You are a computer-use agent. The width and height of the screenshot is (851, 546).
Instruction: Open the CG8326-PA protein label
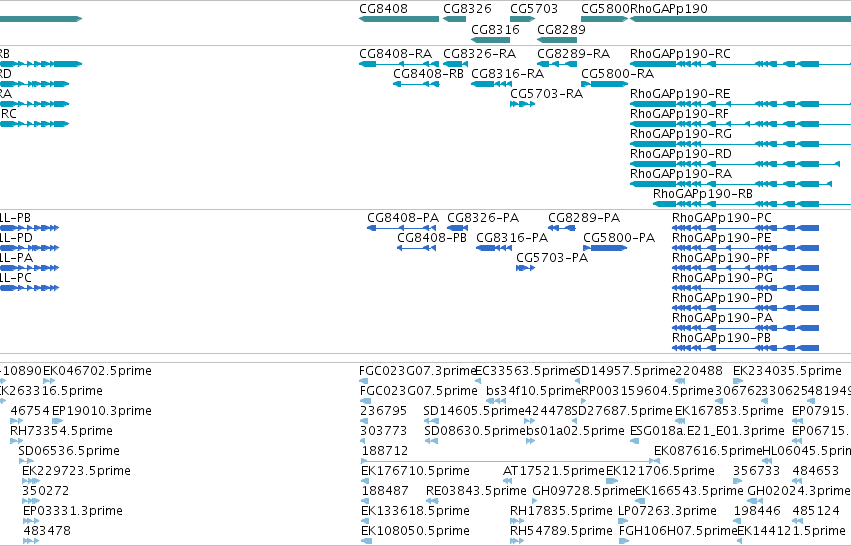click(x=483, y=218)
